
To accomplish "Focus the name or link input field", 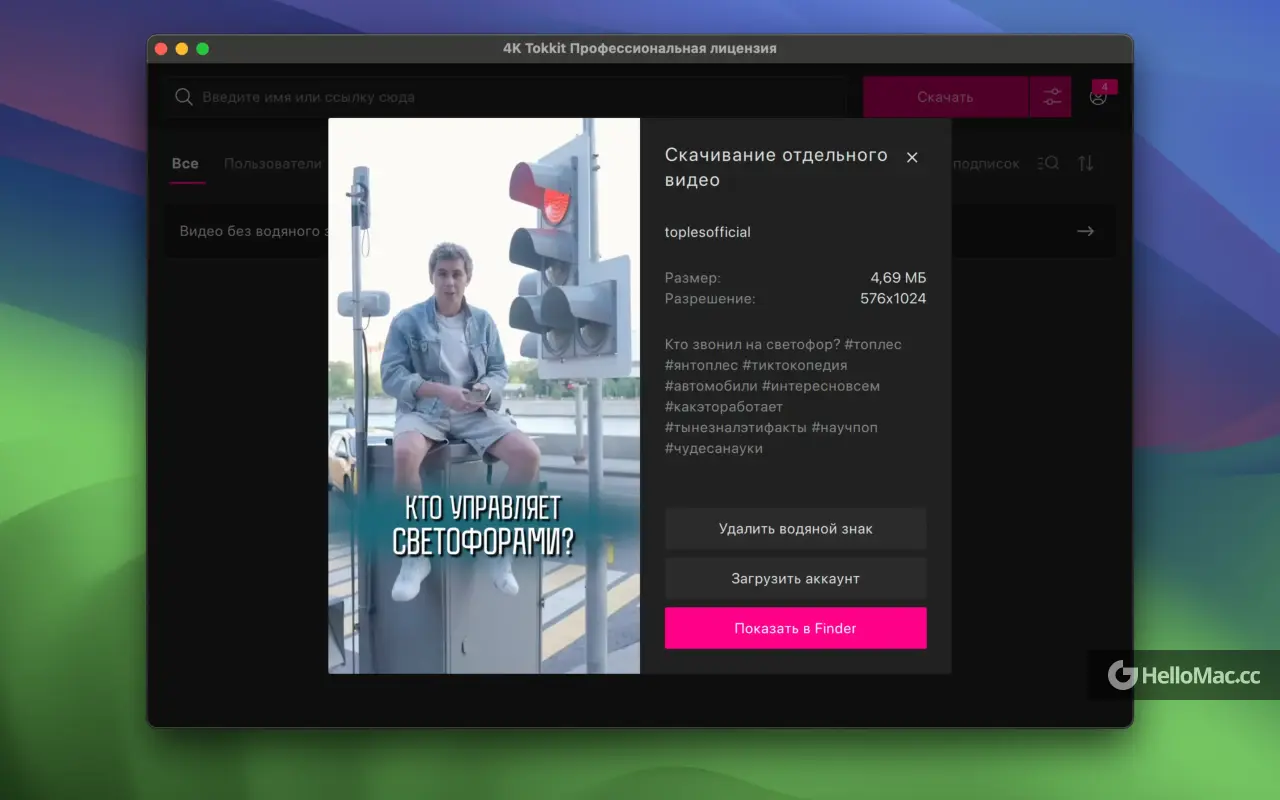I will click(x=506, y=97).
